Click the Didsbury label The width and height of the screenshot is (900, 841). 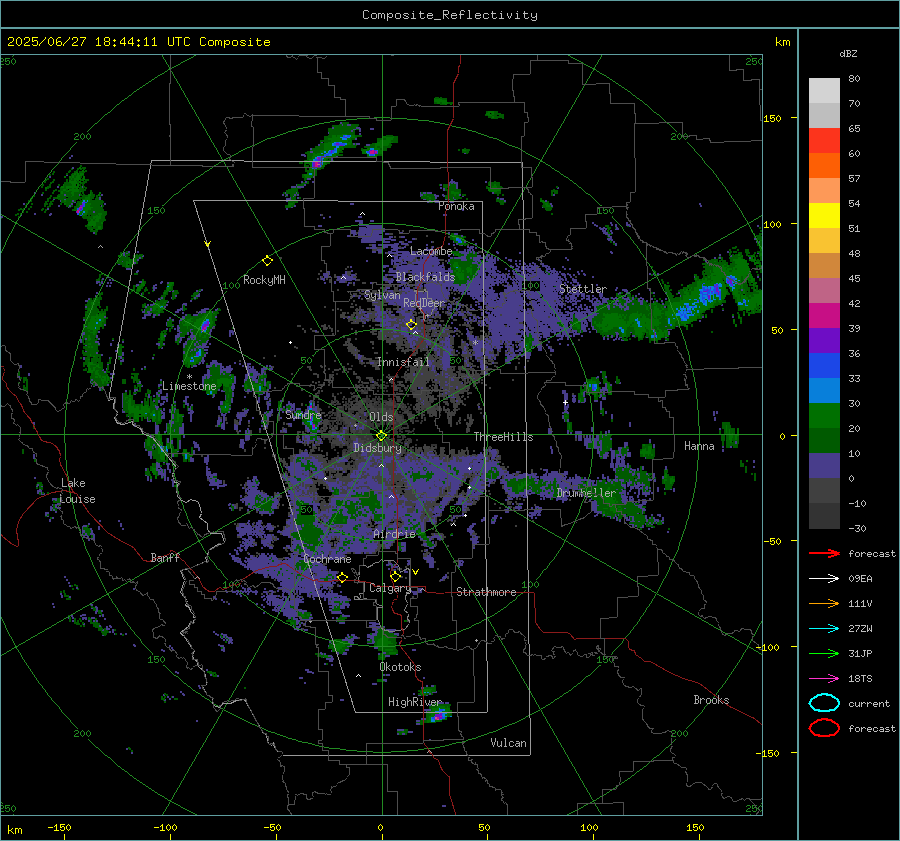(377, 448)
